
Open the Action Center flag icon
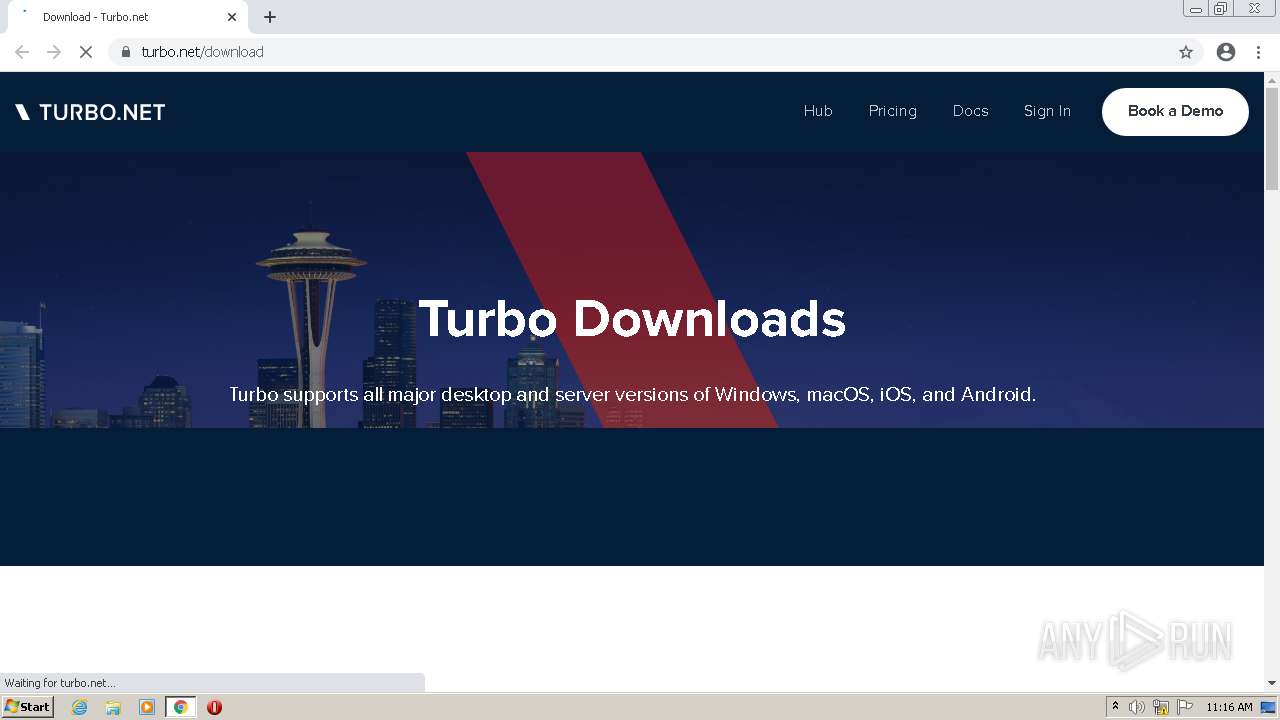point(1185,707)
